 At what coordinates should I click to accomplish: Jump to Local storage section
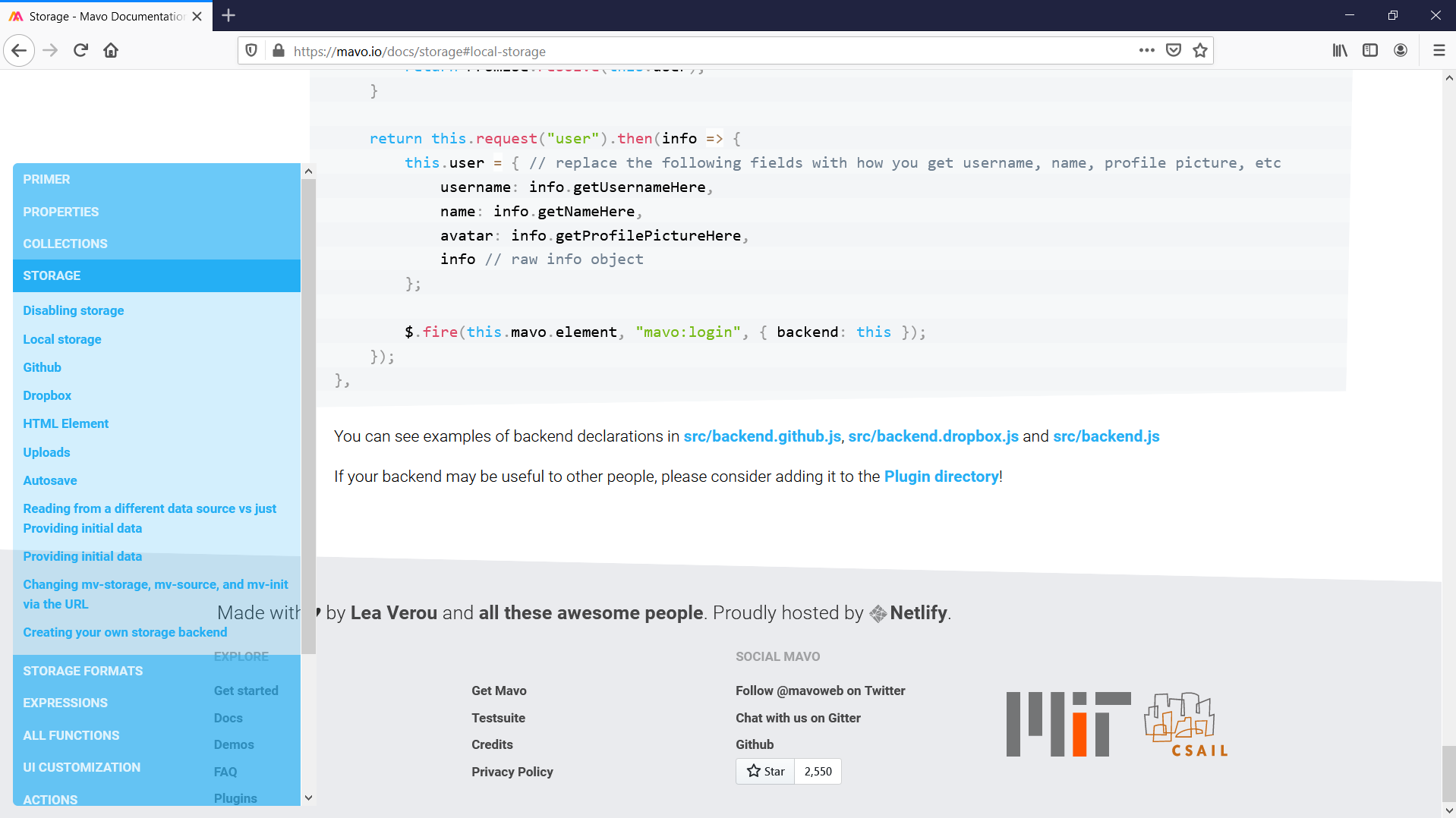tap(61, 339)
